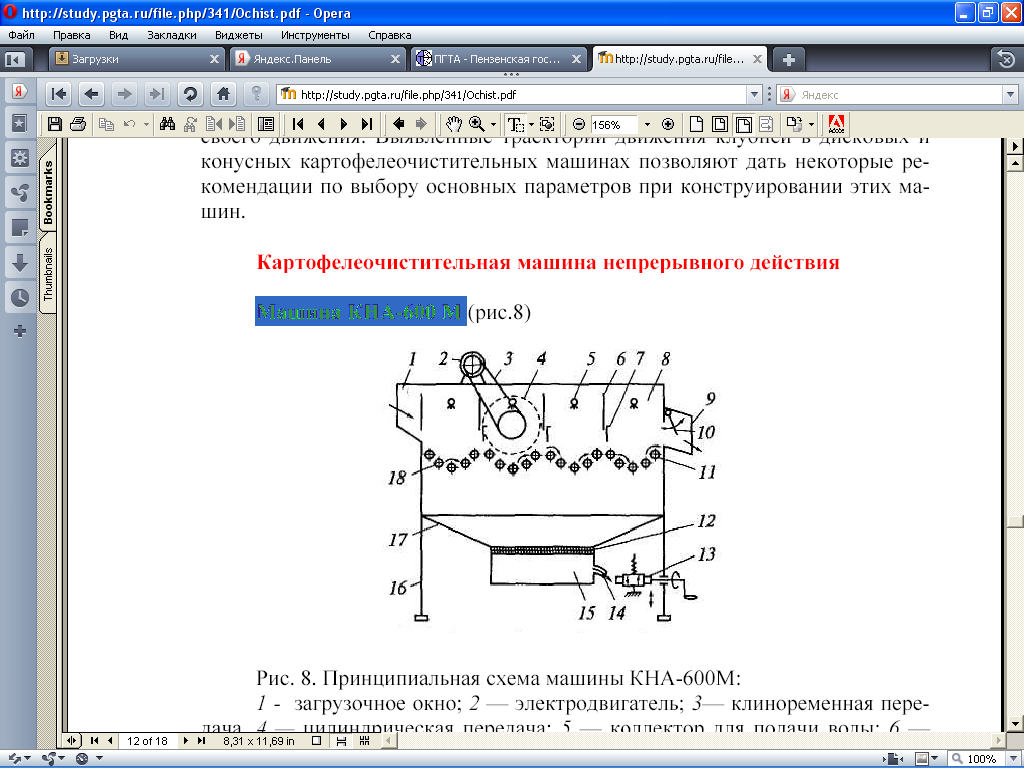Open the Инструменты menu
Image resolution: width=1024 pixels, height=768 pixels.
(x=315, y=35)
